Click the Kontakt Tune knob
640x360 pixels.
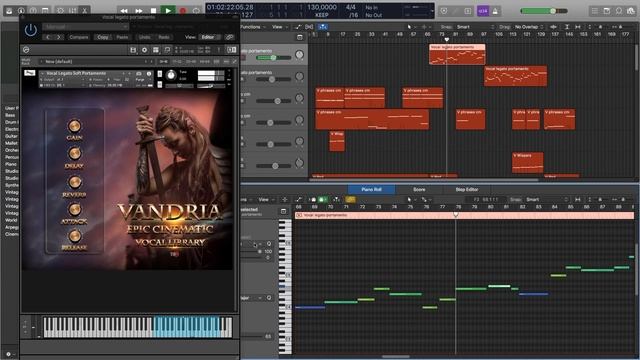coord(171,75)
